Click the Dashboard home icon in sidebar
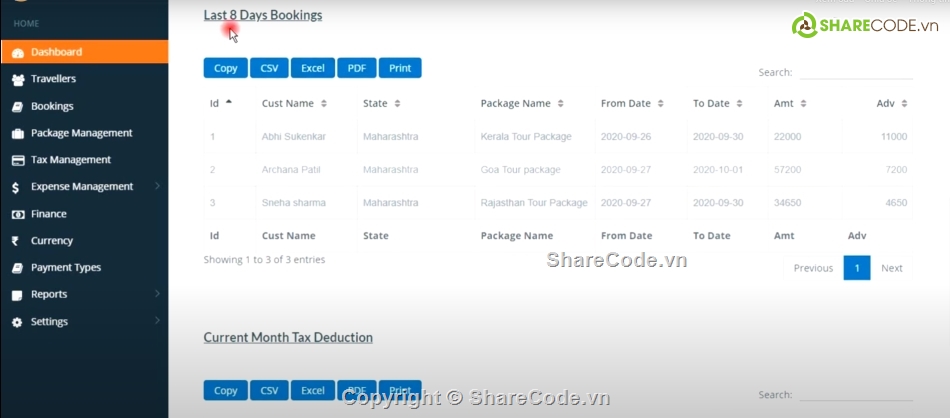 click(x=18, y=52)
